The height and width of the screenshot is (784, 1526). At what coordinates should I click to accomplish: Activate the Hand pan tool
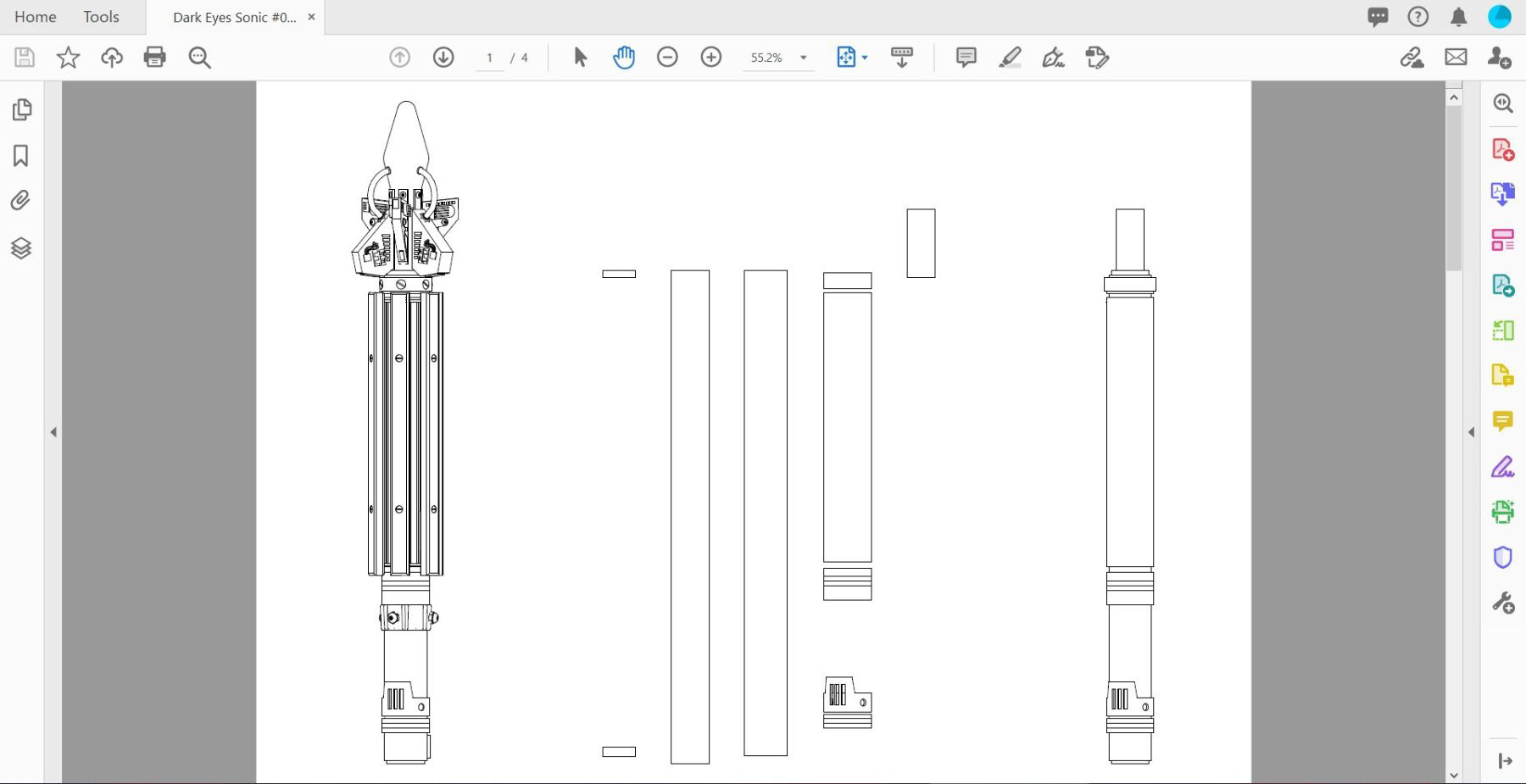[x=624, y=58]
